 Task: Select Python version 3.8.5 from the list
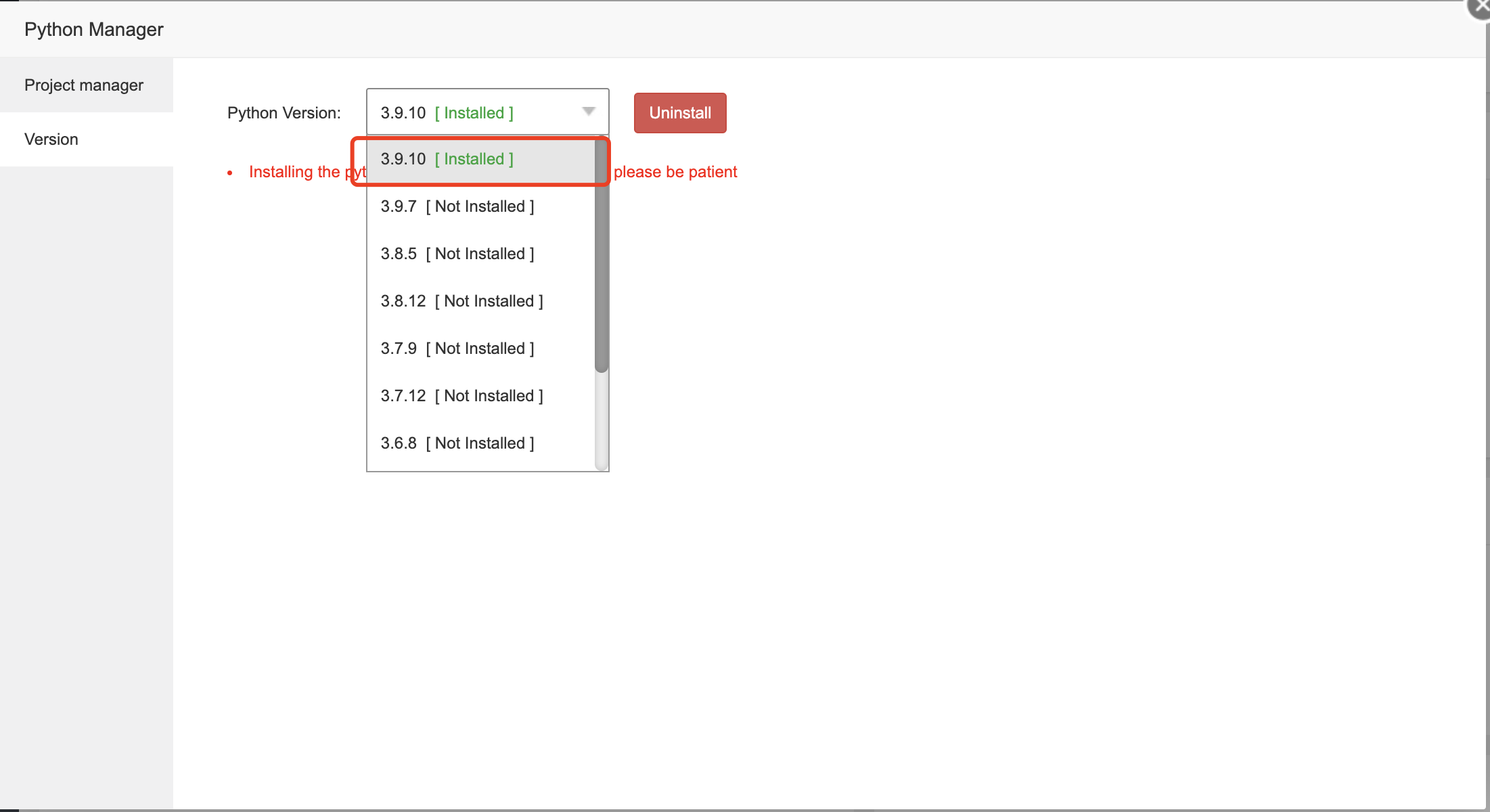(457, 253)
